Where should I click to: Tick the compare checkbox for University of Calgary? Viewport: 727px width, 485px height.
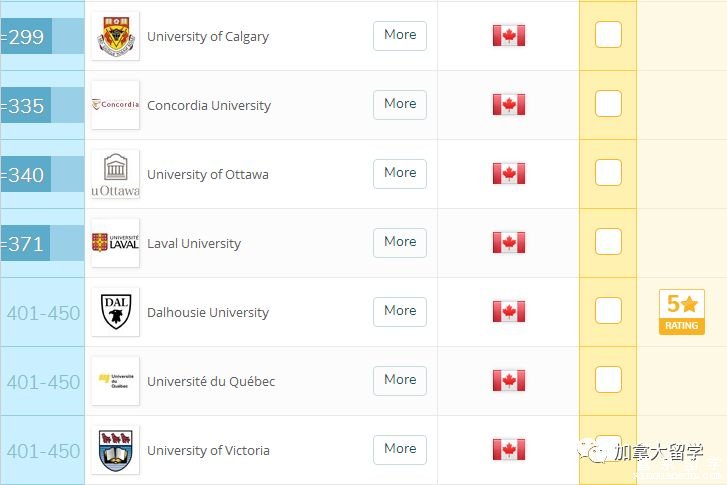[x=608, y=34]
